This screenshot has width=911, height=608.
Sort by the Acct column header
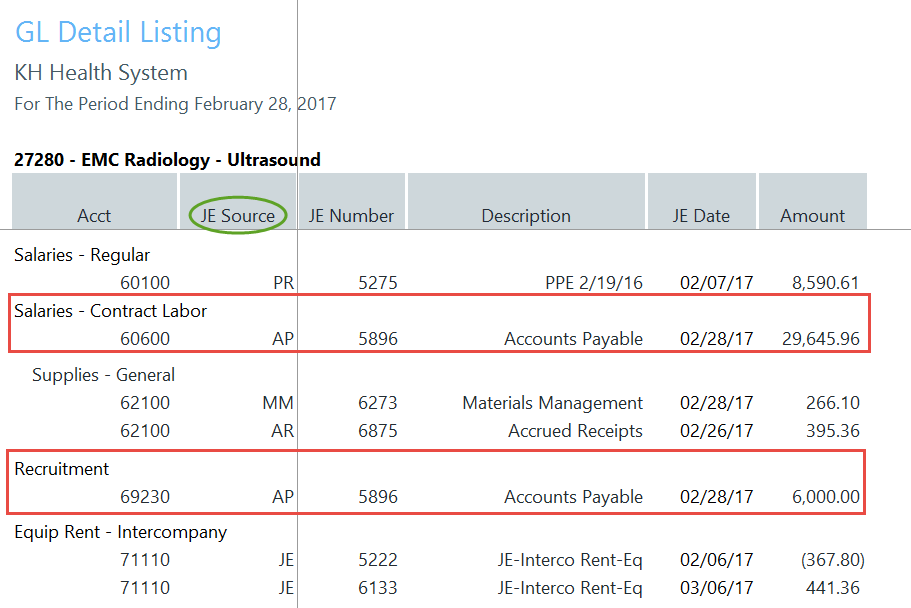[94, 215]
